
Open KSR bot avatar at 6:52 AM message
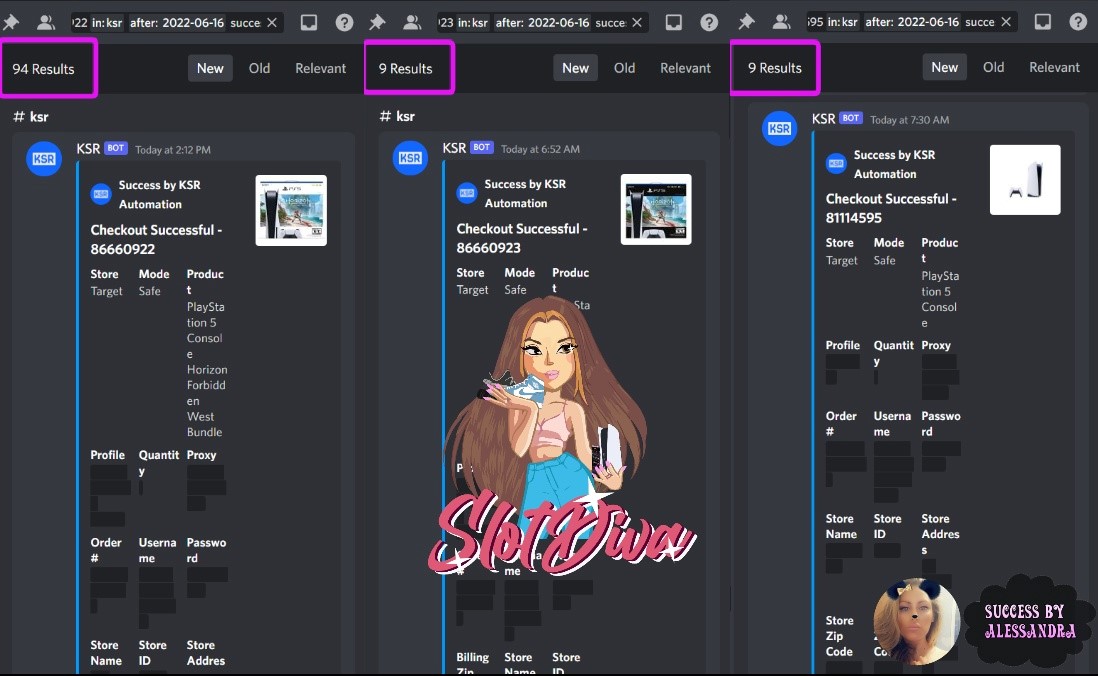410,158
